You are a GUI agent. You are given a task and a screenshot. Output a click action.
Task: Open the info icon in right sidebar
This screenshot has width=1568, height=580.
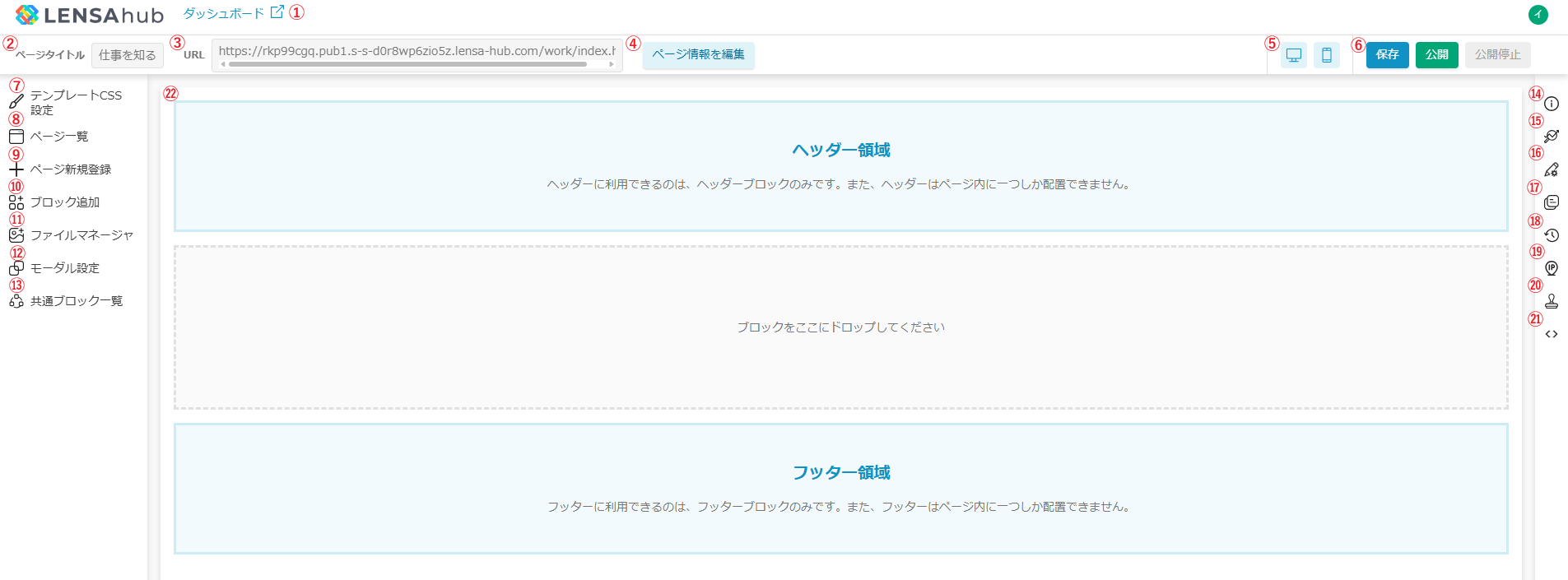click(1552, 104)
